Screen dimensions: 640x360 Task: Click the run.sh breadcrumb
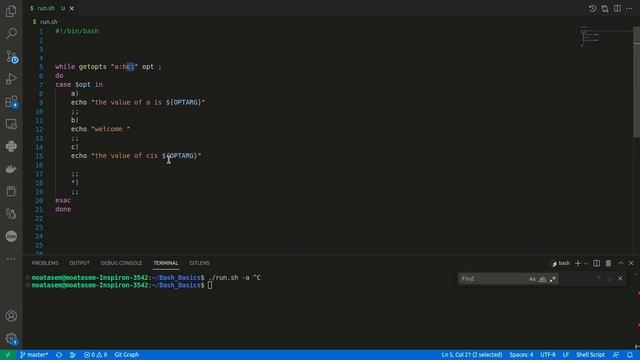49,22
